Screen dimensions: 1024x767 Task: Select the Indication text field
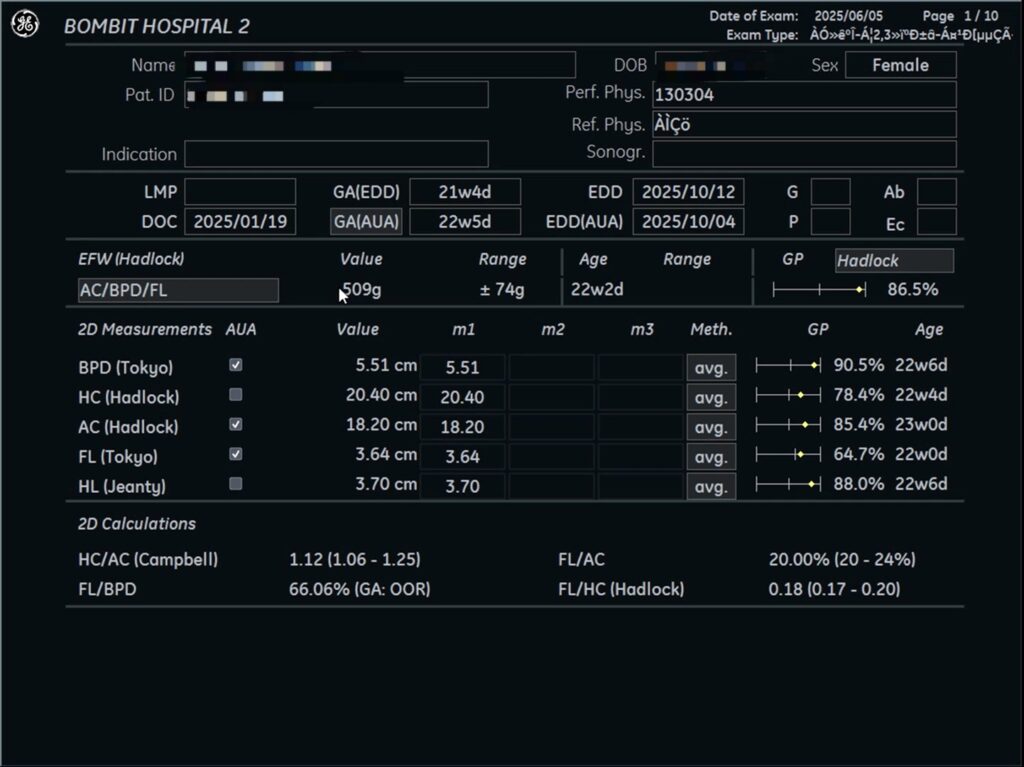(x=336, y=154)
